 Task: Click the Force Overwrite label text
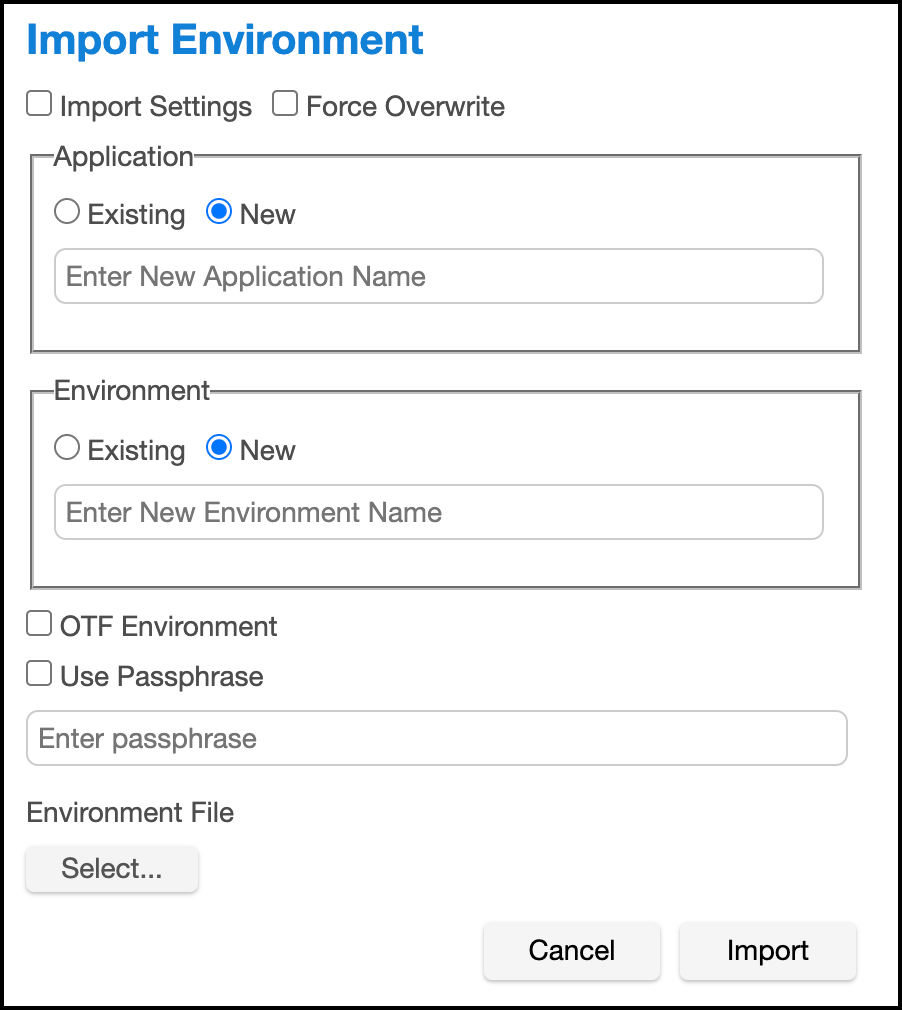click(x=405, y=106)
